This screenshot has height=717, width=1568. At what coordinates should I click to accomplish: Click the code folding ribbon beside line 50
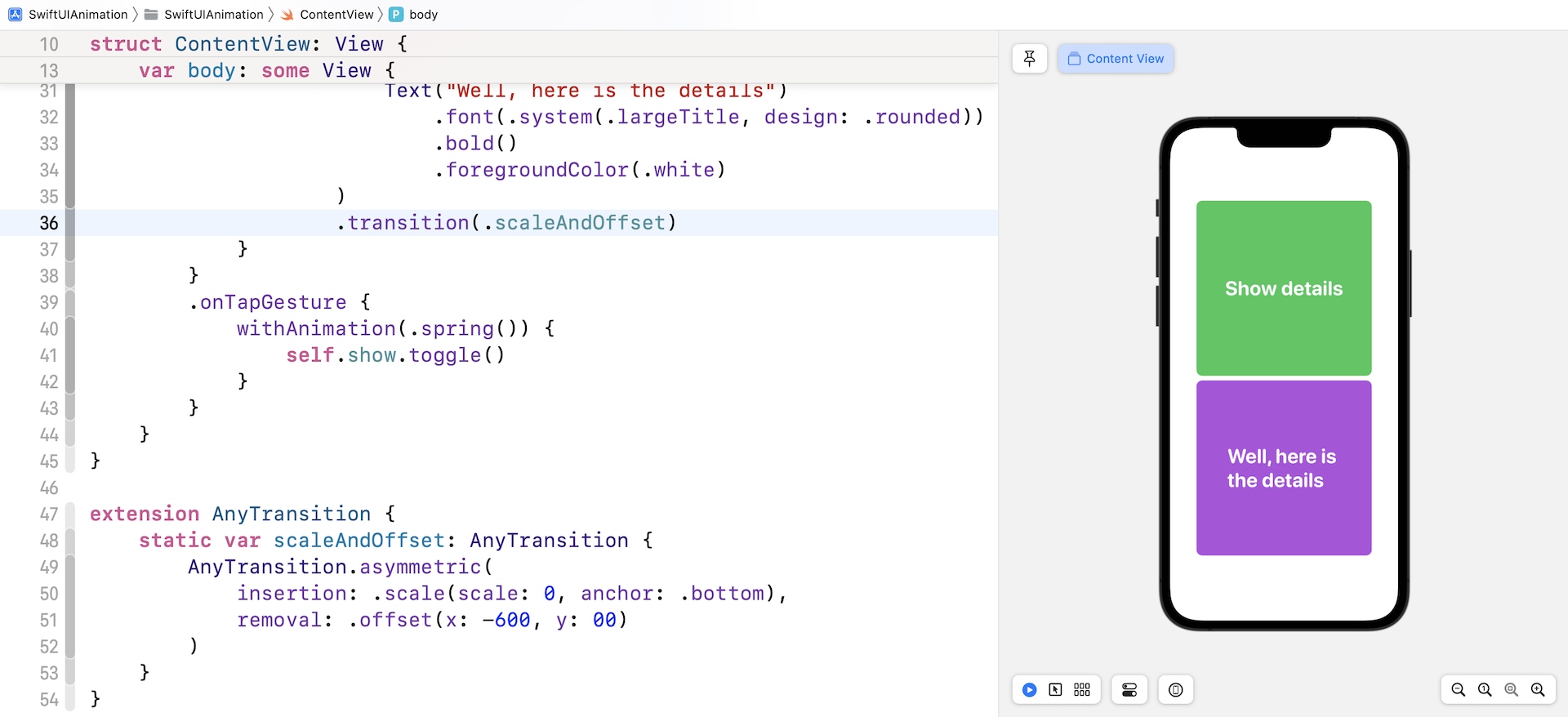[x=70, y=594]
